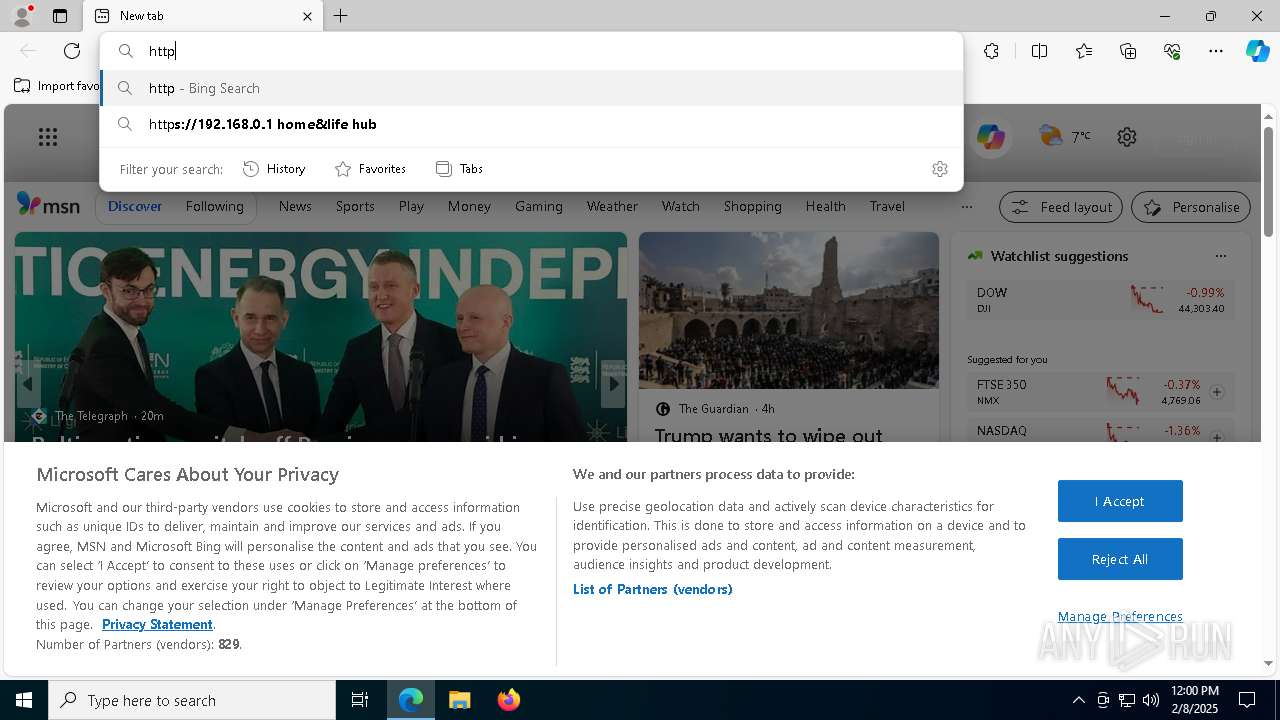Open The Telegraph headline story image
The image size is (1280, 720).
point(320,337)
